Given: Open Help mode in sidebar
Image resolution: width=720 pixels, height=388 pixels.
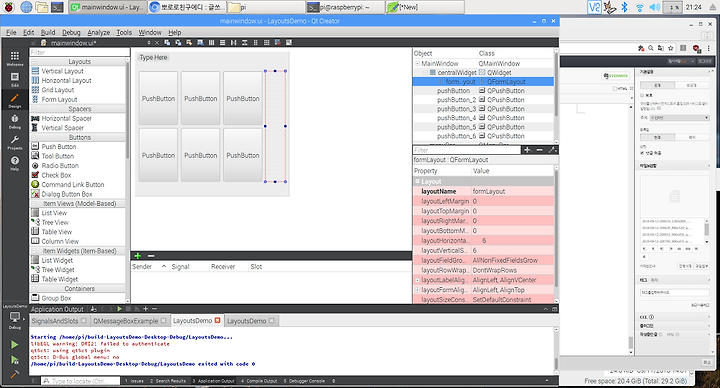Looking at the screenshot, I should (15, 163).
